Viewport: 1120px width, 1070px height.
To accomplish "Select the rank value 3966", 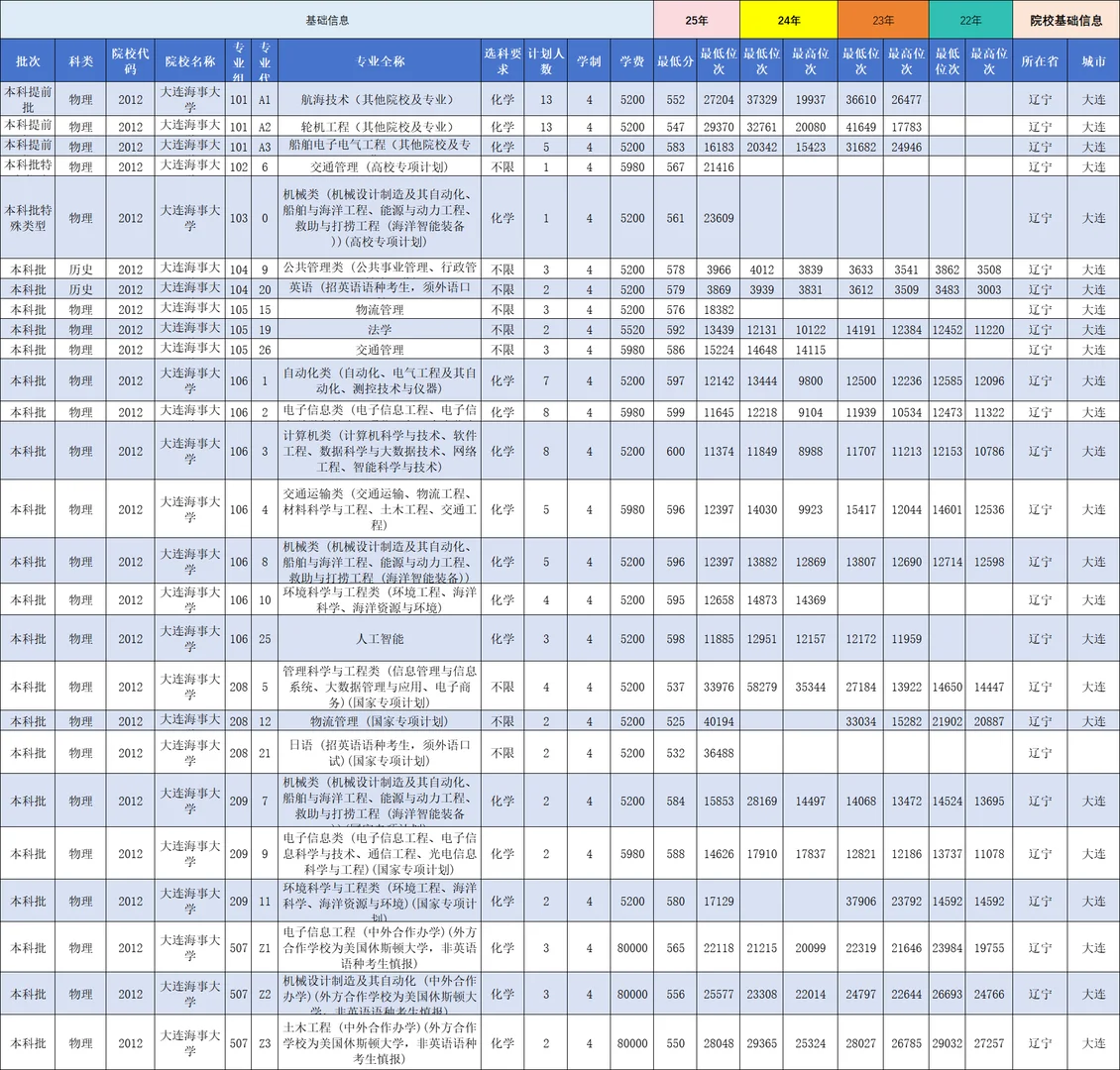I will coord(719,269).
